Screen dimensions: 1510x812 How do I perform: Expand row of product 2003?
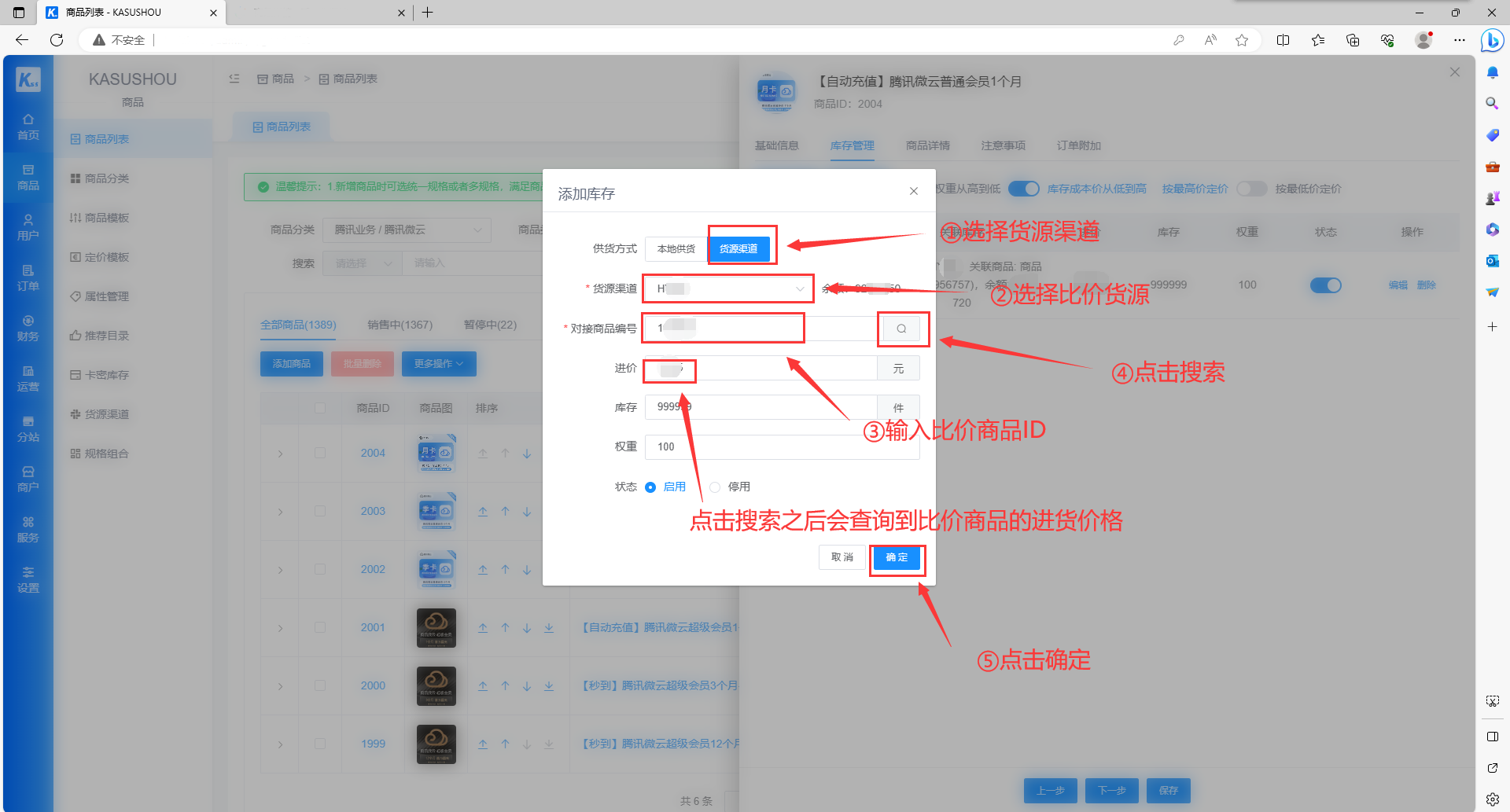pyautogui.click(x=280, y=512)
